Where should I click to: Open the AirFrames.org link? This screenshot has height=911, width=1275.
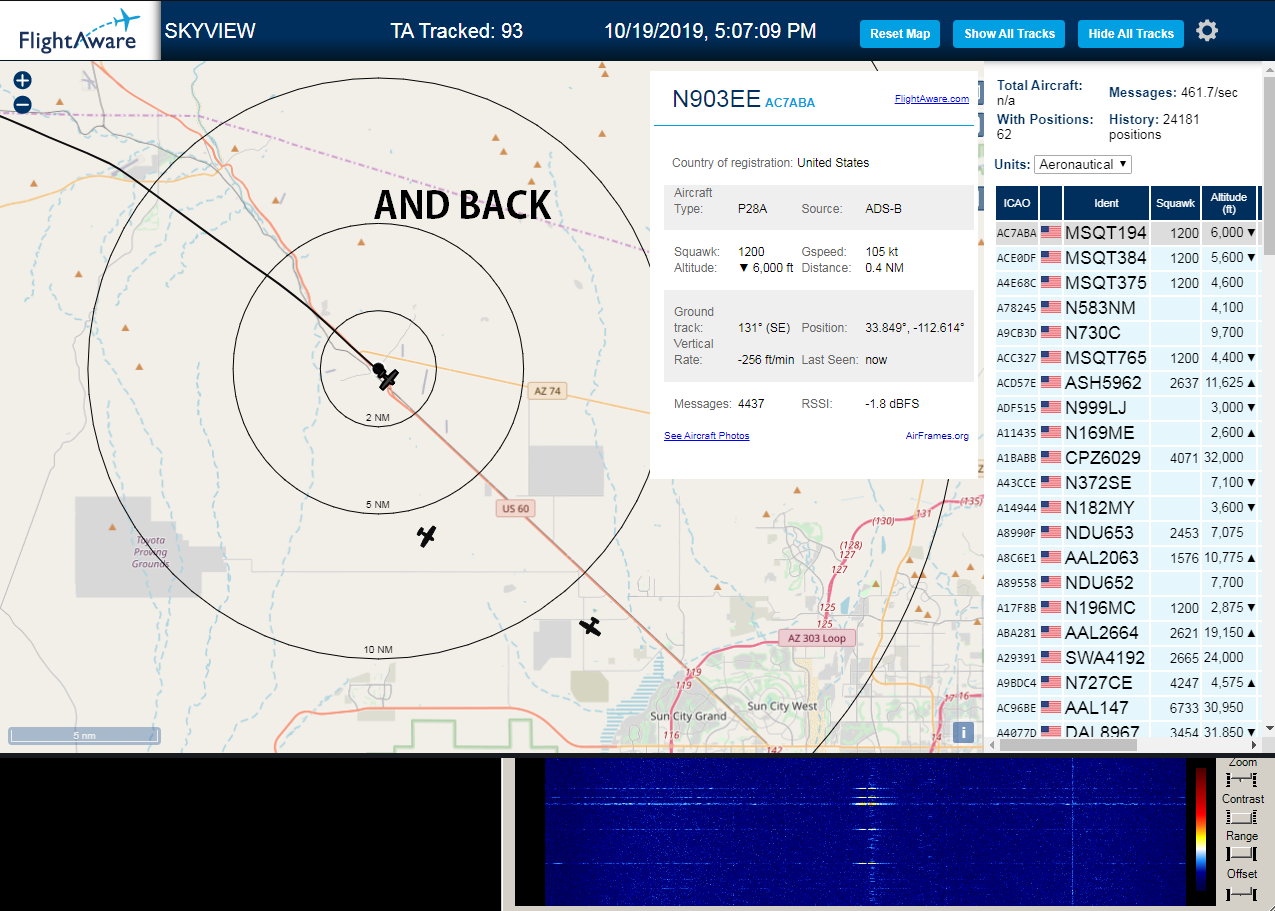[x=937, y=436]
